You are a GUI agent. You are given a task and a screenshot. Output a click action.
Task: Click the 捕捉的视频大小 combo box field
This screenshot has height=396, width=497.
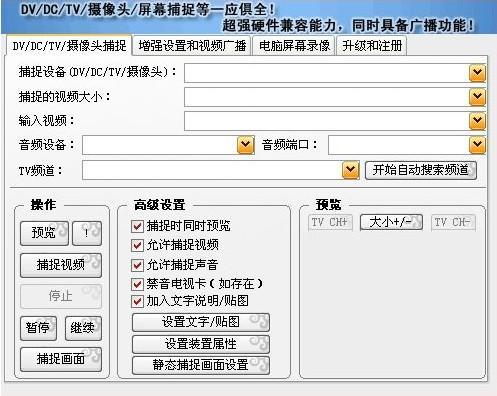coord(335,97)
